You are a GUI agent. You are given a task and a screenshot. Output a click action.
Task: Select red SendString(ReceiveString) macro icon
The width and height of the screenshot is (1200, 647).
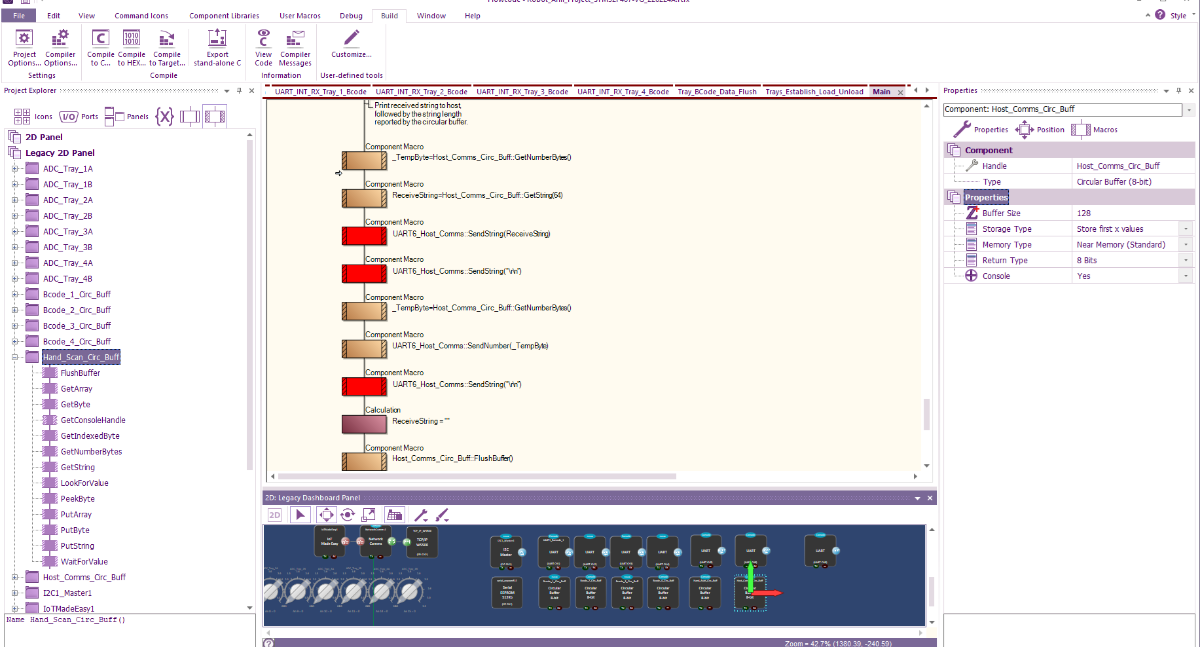[x=364, y=237]
